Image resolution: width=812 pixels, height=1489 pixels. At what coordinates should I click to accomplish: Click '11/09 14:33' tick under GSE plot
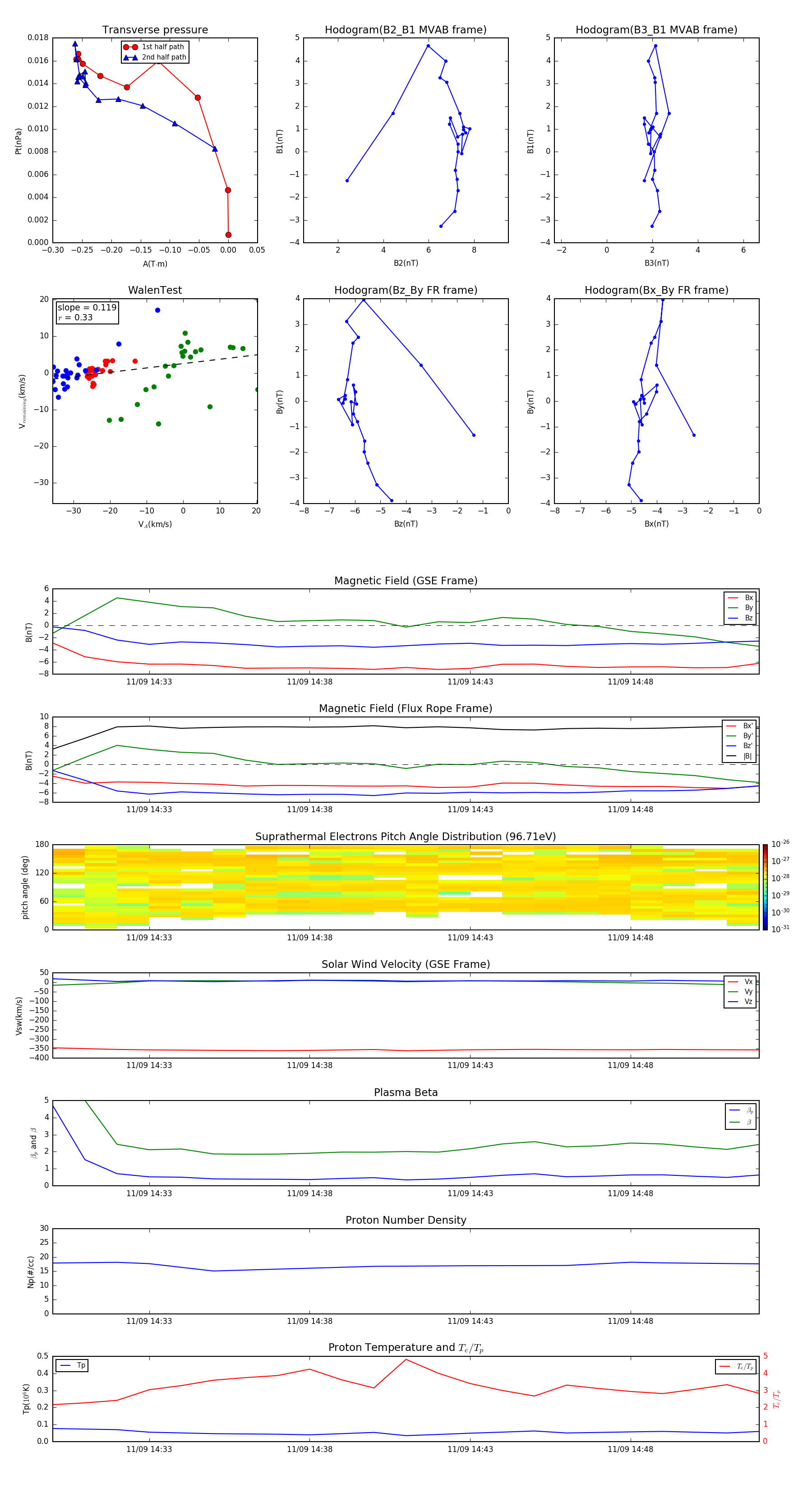(x=149, y=682)
